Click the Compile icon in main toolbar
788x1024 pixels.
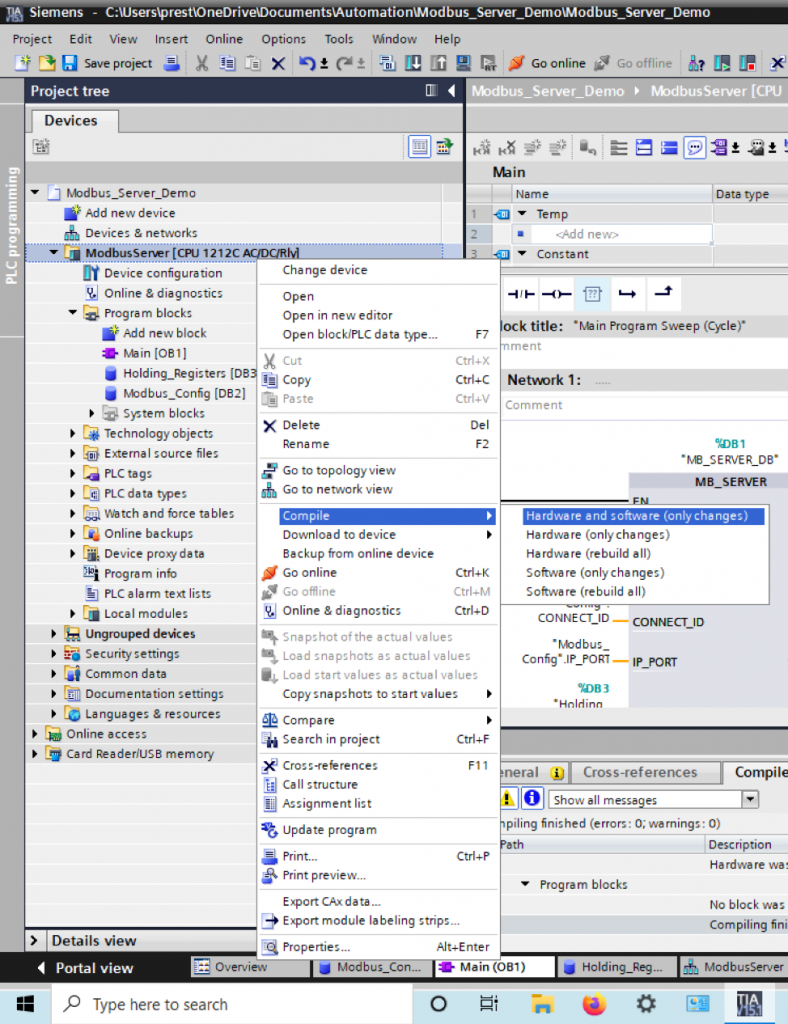click(388, 63)
